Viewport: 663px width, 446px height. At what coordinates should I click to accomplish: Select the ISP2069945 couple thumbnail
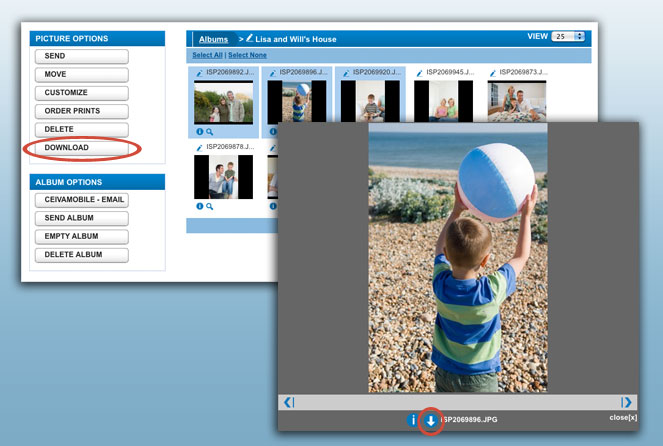point(444,101)
